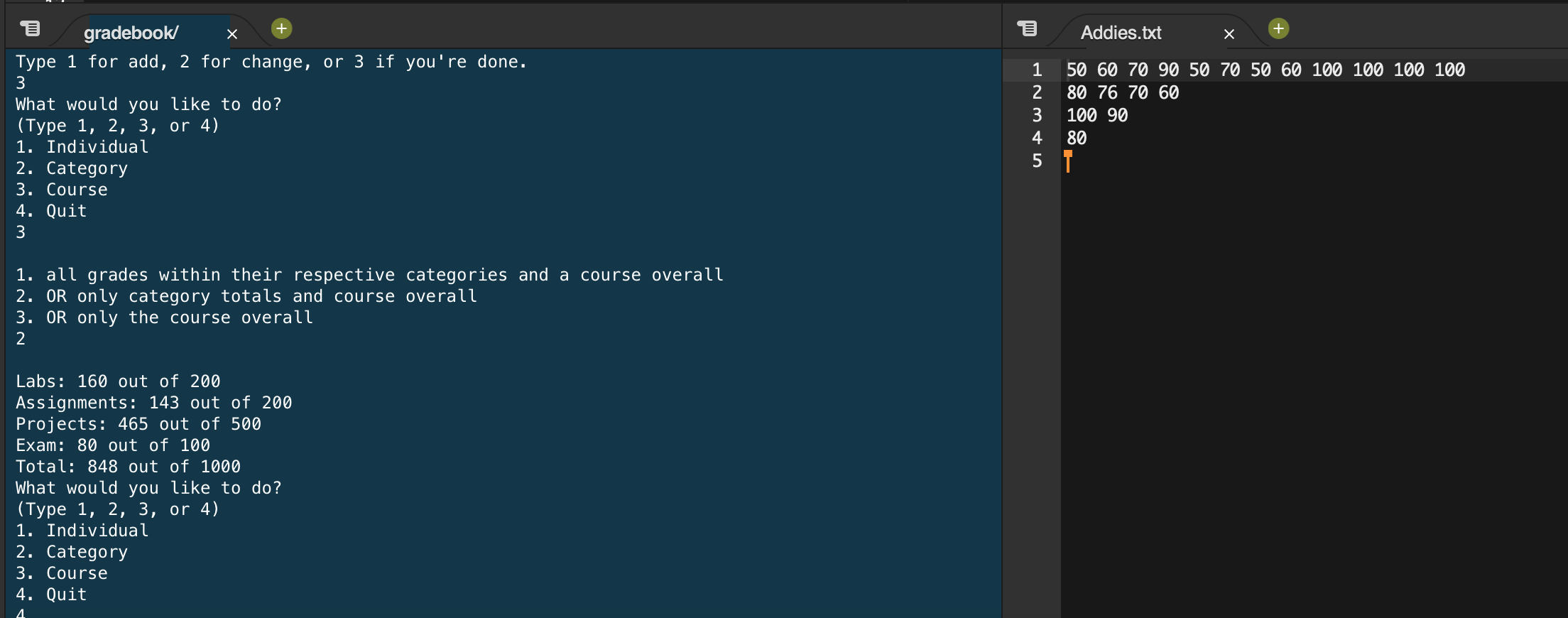Click the orange cursor on line 5
The width and height of the screenshot is (1568, 618).
[x=1069, y=162]
